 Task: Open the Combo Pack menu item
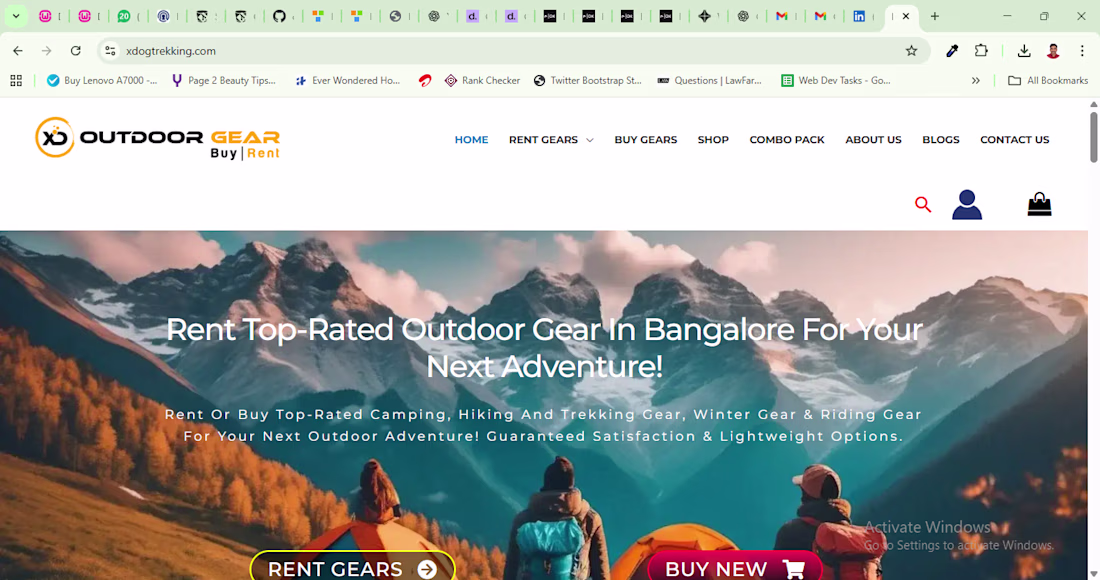point(786,140)
